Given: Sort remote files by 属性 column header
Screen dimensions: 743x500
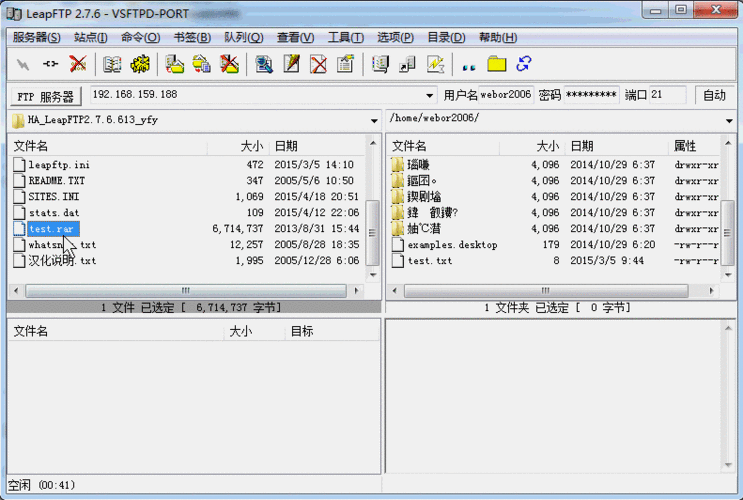Looking at the screenshot, I should [695, 146].
